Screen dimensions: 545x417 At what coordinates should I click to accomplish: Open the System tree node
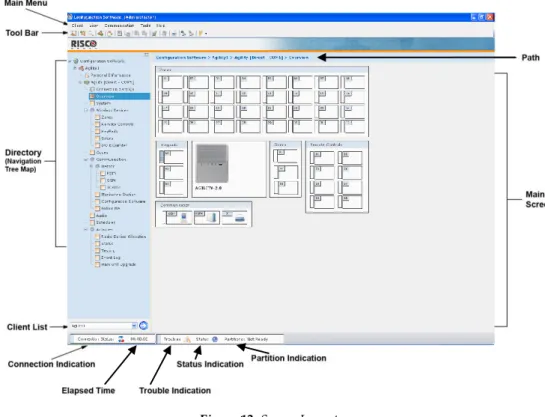coord(103,103)
